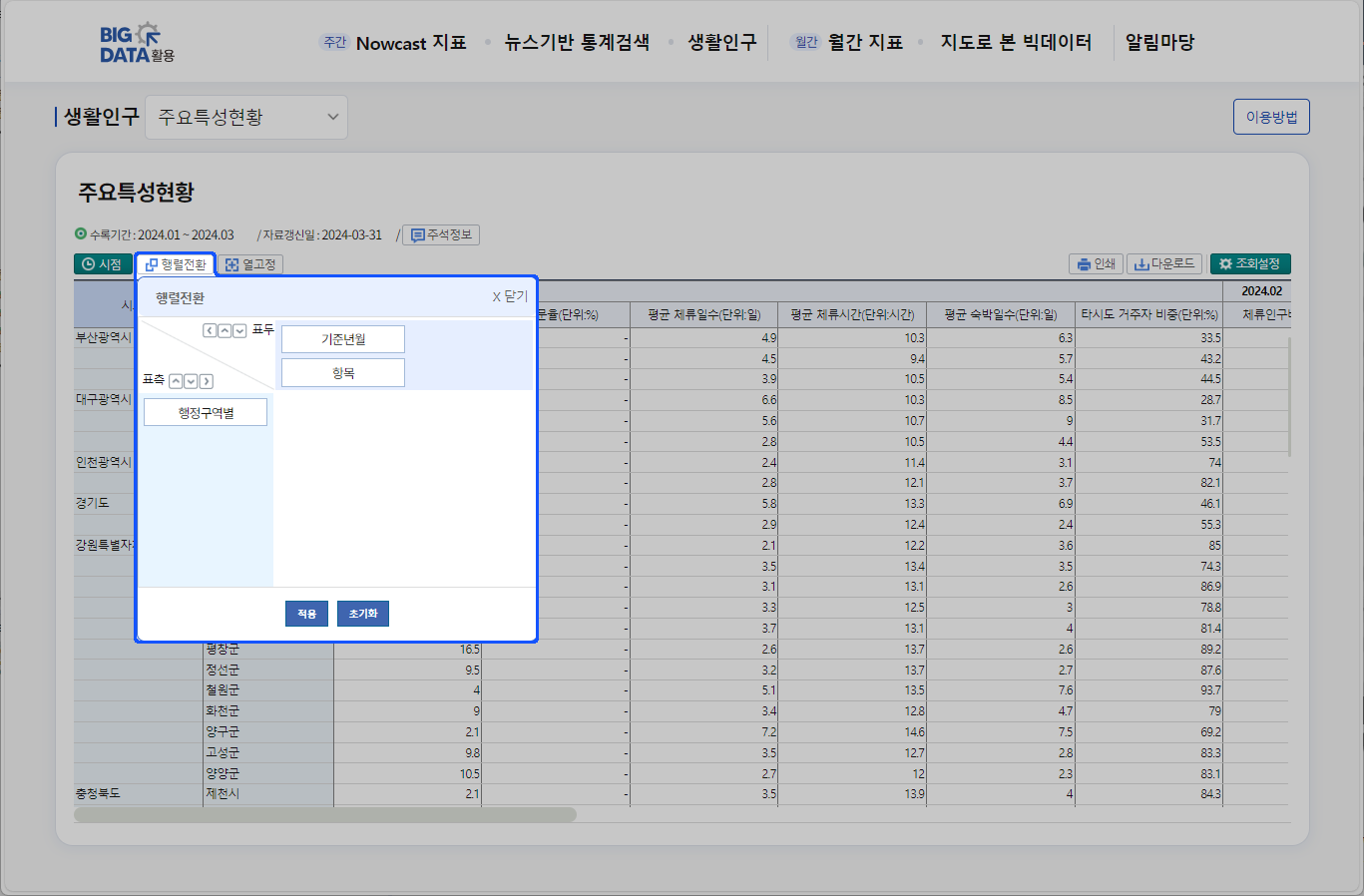Select the 기준년월 item in 표두

pyautogui.click(x=343, y=339)
